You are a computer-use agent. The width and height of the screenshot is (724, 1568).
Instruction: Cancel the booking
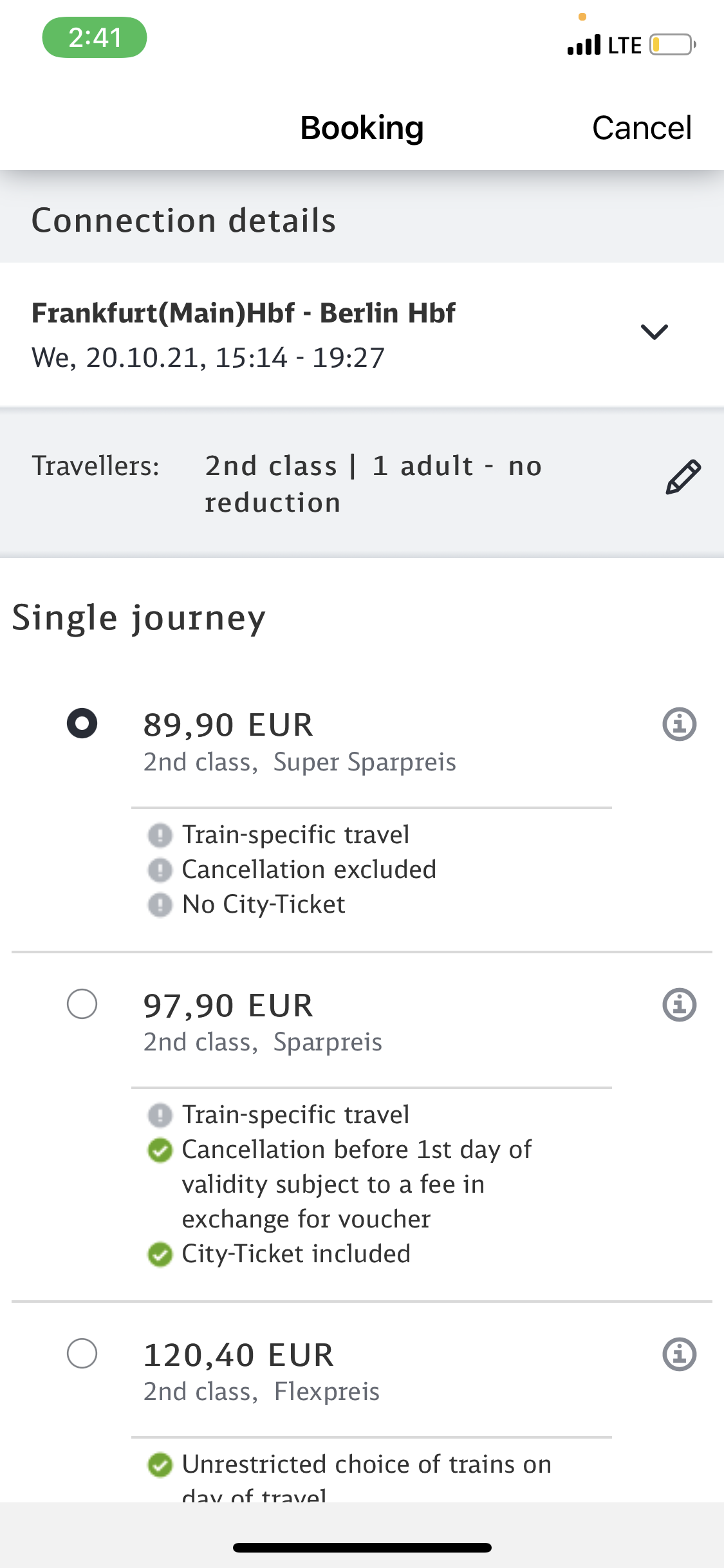tap(642, 127)
